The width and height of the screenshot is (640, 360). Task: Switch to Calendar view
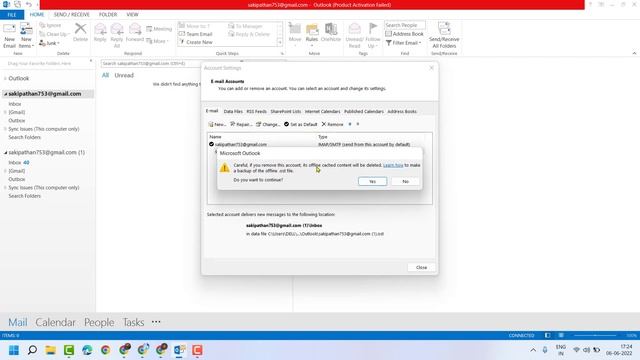pyautogui.click(x=55, y=322)
